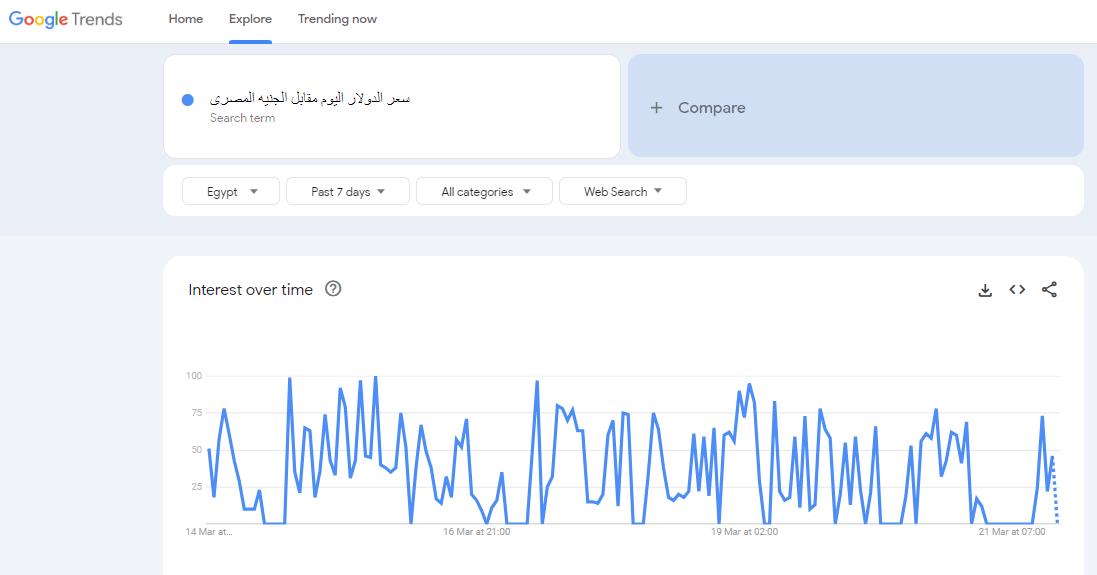This screenshot has width=1097, height=575.
Task: Open the embed code icon
Action: [1017, 290]
